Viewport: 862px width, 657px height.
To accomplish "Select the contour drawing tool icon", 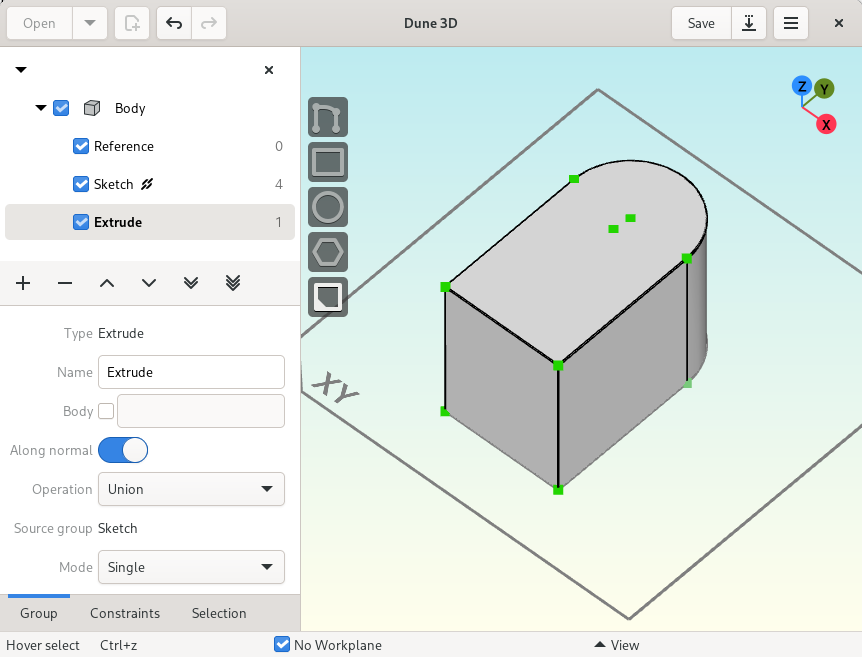I will [328, 117].
